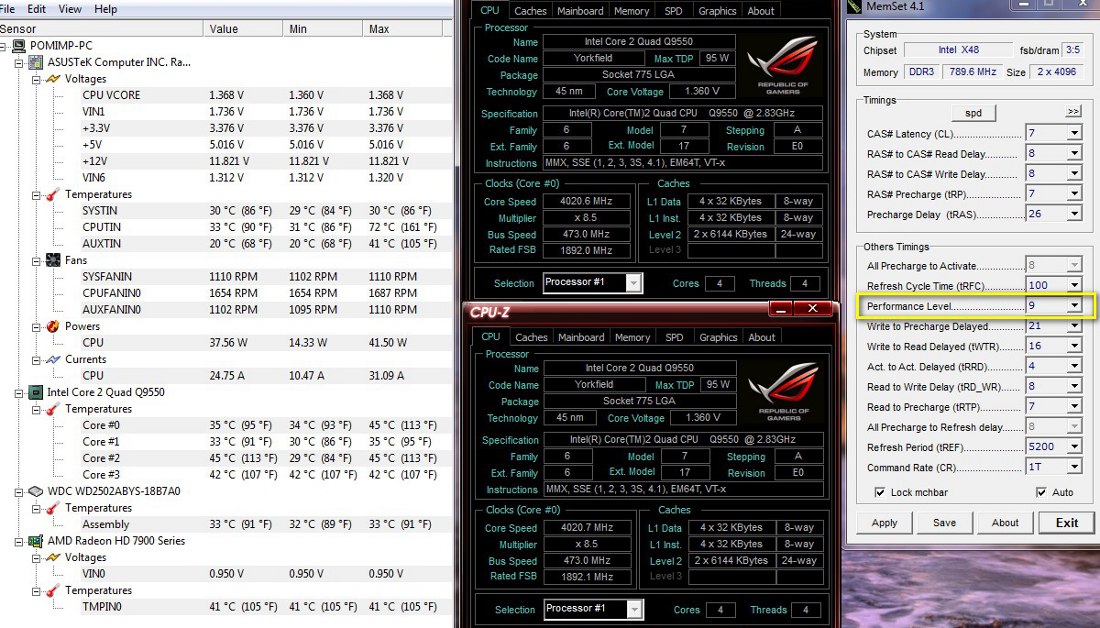Toggle the Auto checkbox in MemSet
Image resolution: width=1100 pixels, height=628 pixels.
point(1041,492)
